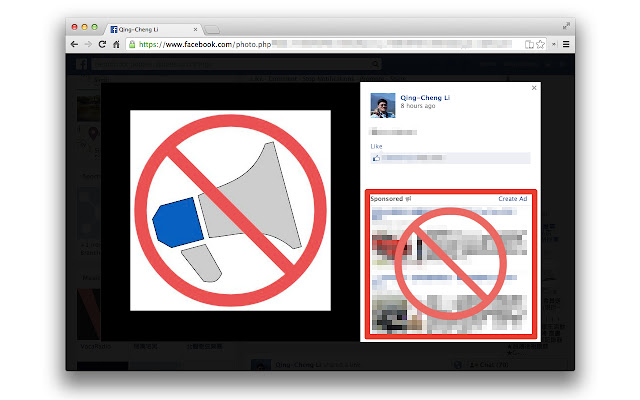This screenshot has height=400, width=640.
Task: Click Qing-Cheng Li's profile picture
Action: click(x=383, y=105)
